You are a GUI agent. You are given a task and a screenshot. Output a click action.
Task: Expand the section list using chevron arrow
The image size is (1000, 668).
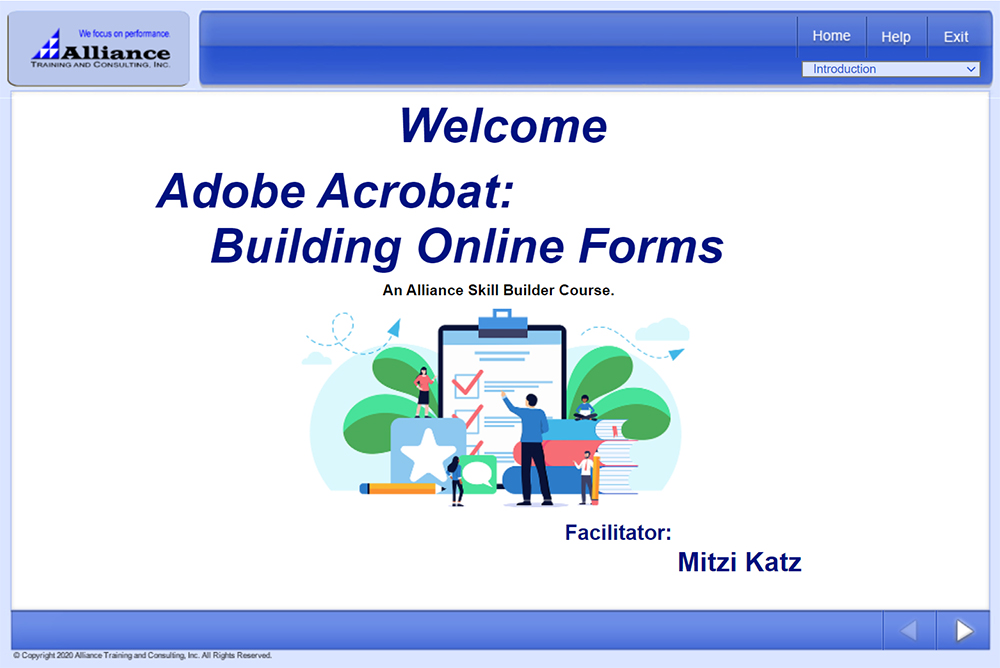coord(971,69)
